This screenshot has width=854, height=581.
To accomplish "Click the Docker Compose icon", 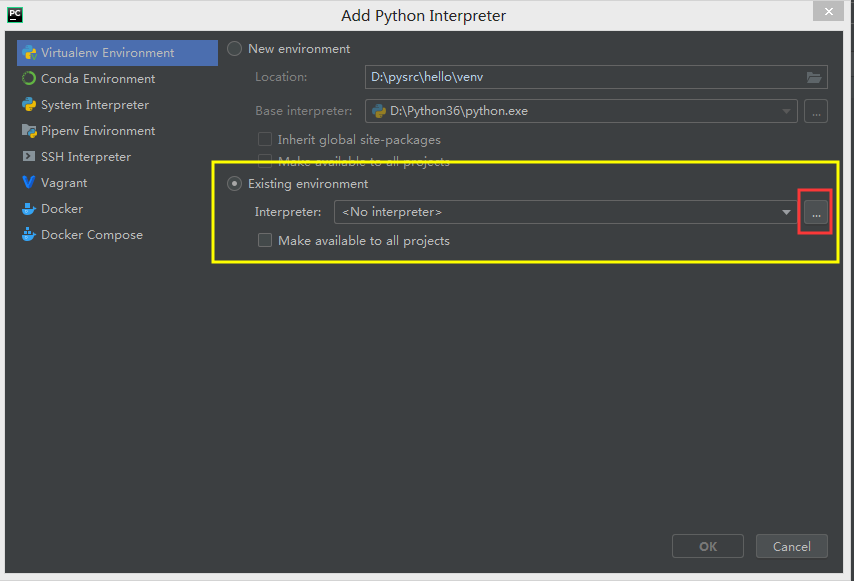I will (29, 235).
